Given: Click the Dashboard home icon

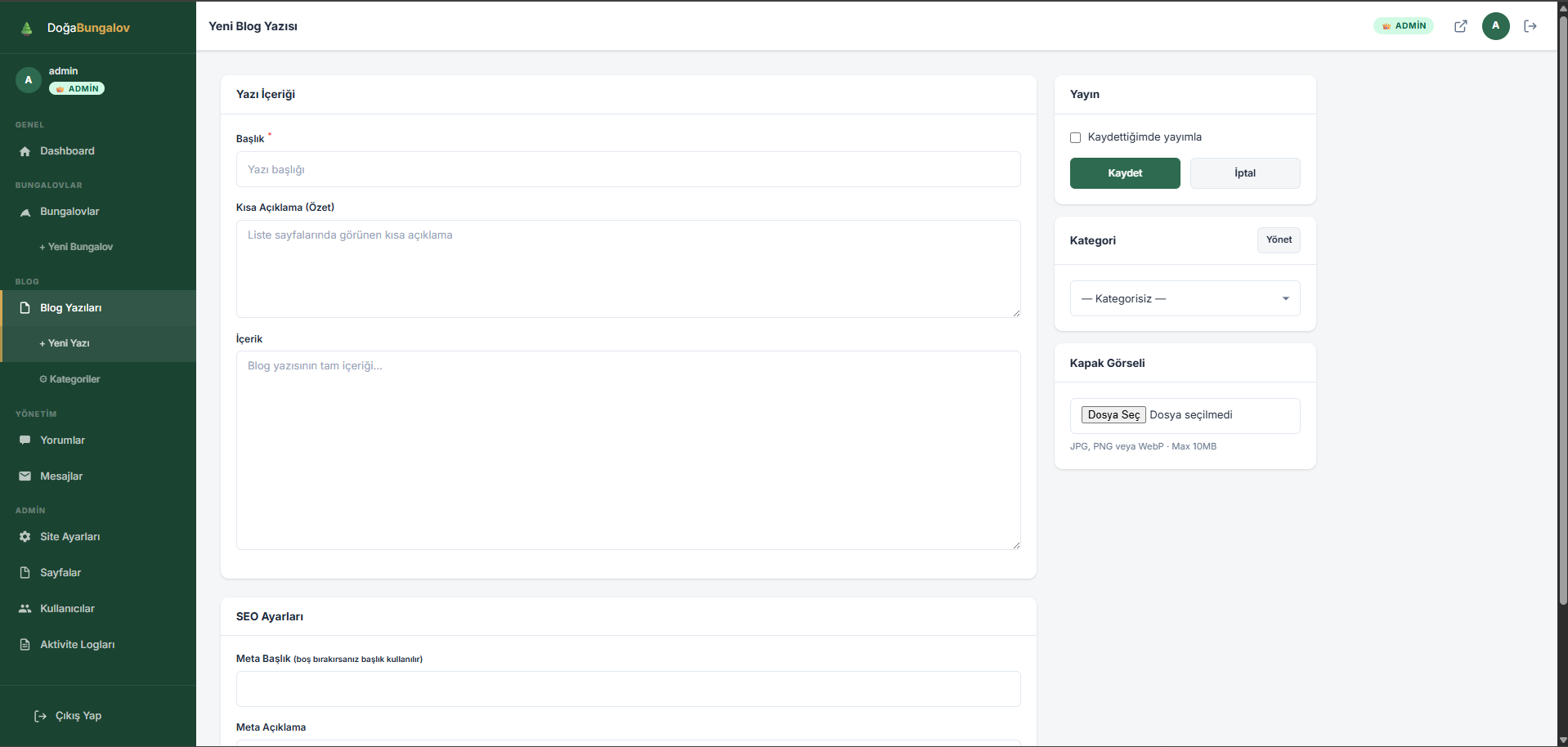Looking at the screenshot, I should [25, 151].
